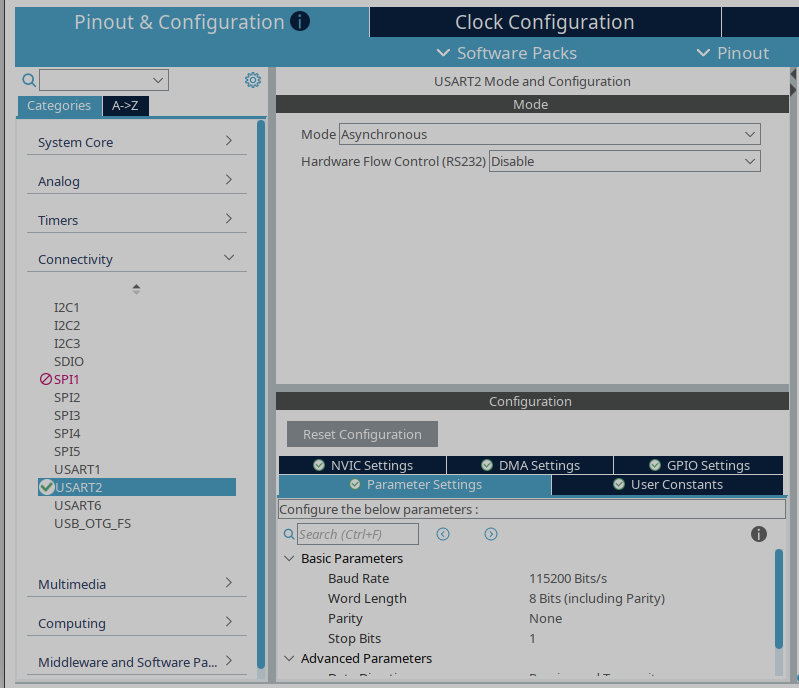
Task: Collapse the Basic Parameters section
Action: [290, 559]
